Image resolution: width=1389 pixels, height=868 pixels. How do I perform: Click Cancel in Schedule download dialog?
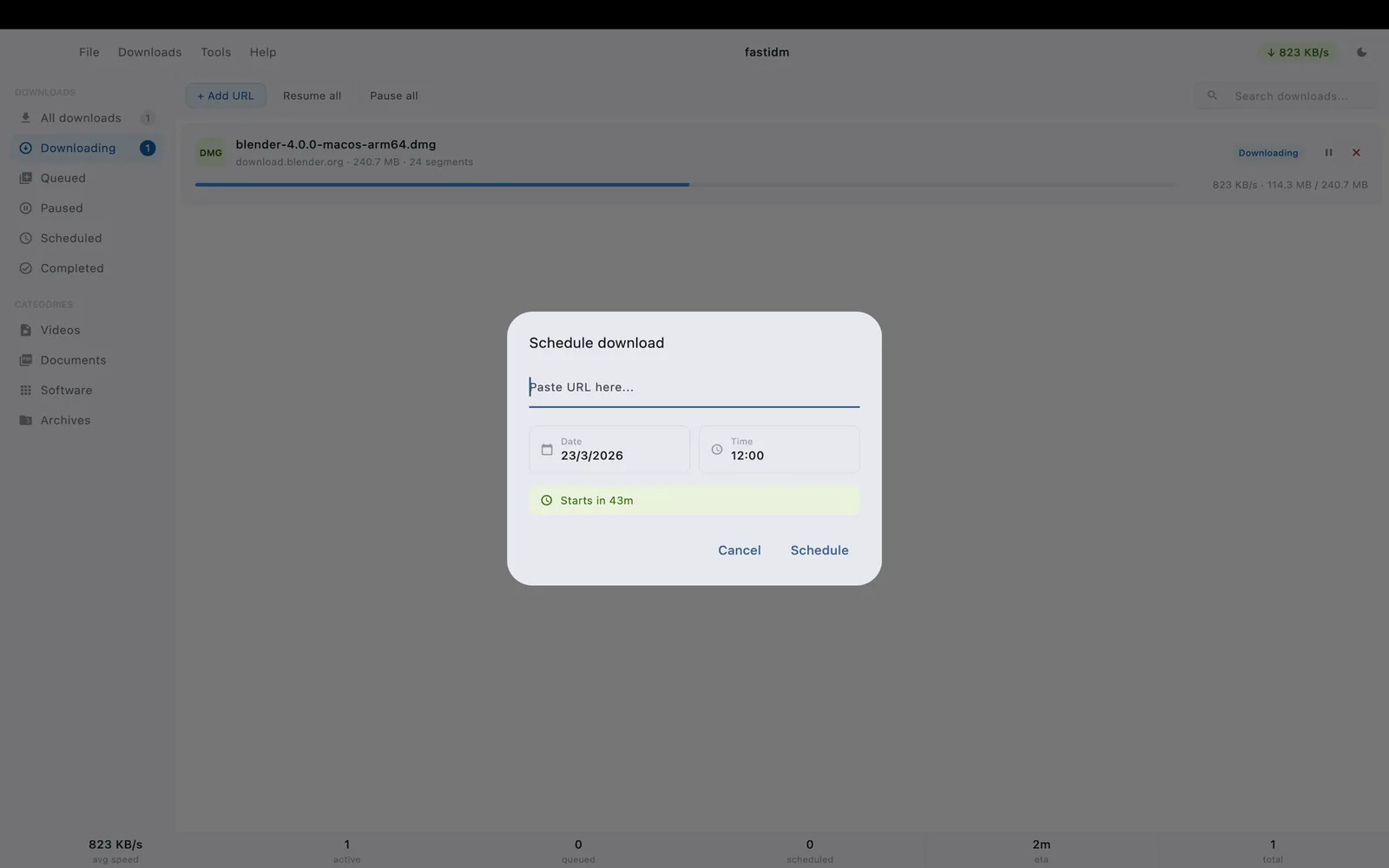[x=740, y=550]
